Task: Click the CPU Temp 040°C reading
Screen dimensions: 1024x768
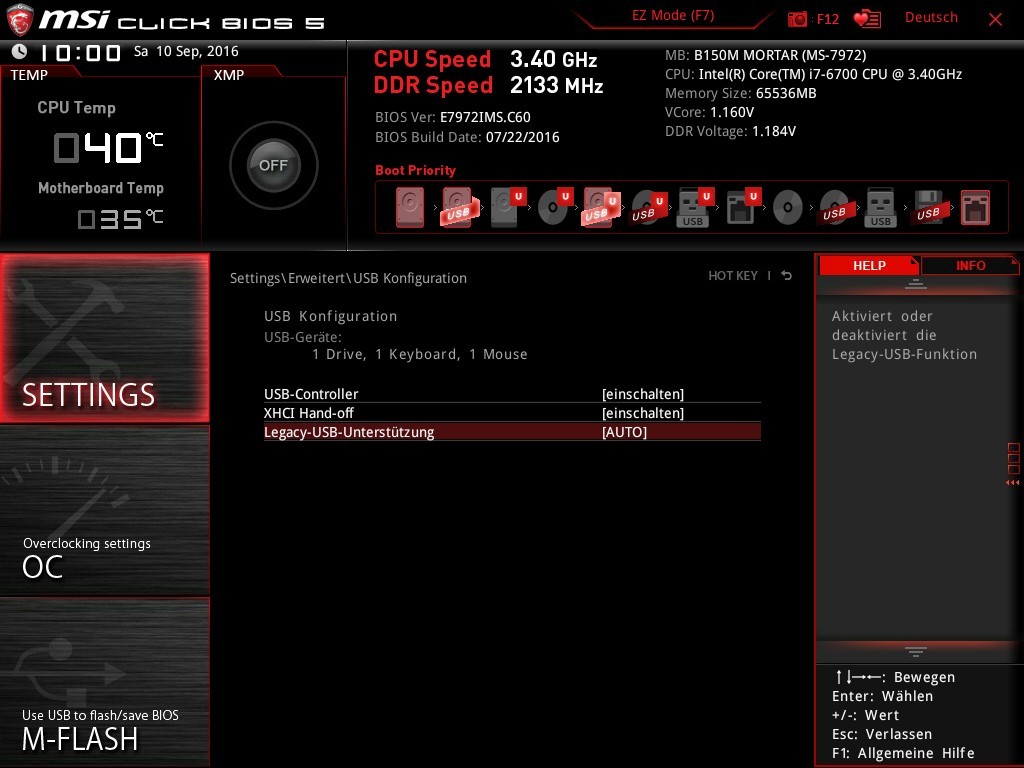Action: point(108,147)
